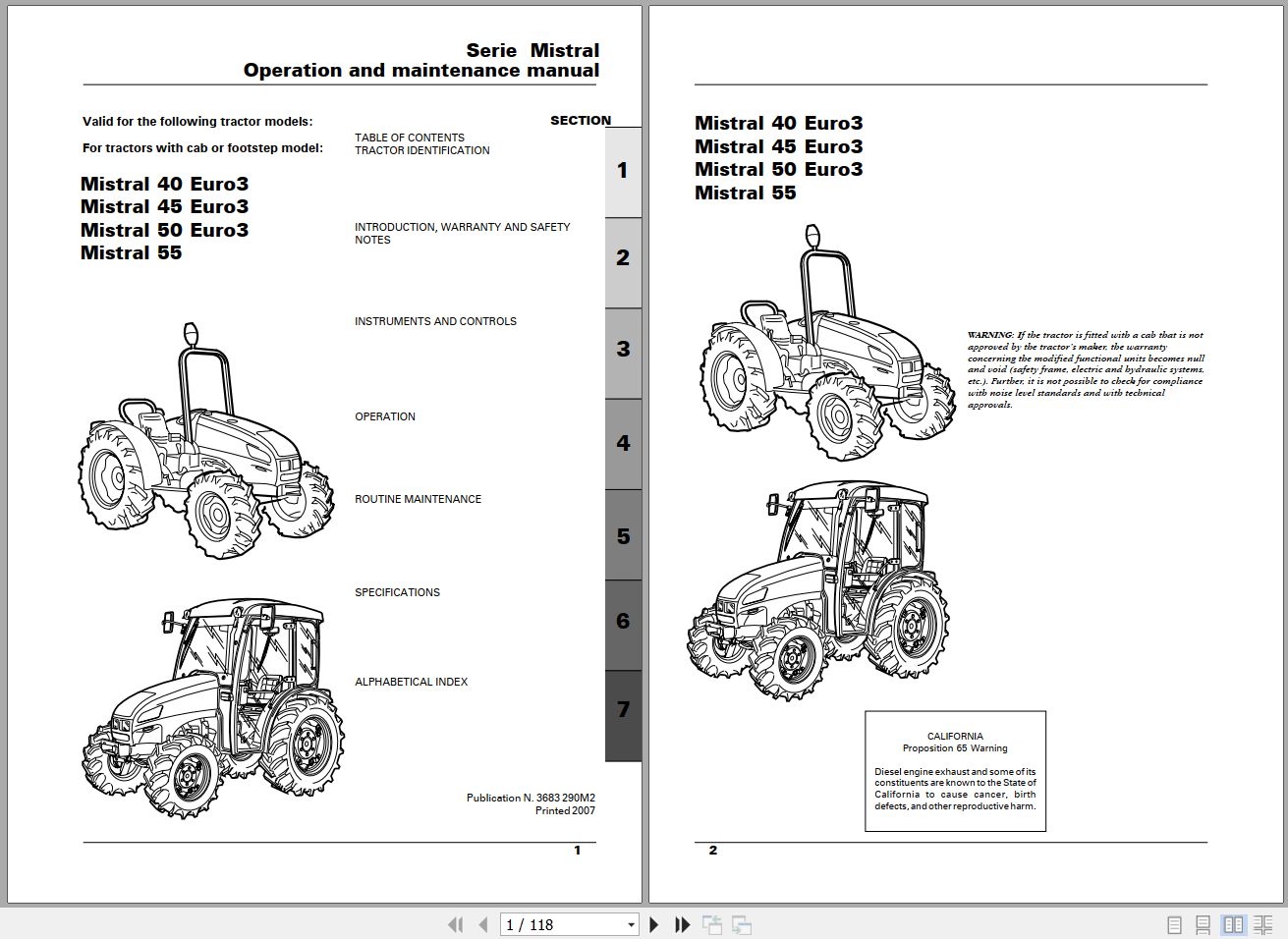The width and height of the screenshot is (1288, 939).
Task: Click the page number field showing 1 / 118
Action: click(x=562, y=925)
